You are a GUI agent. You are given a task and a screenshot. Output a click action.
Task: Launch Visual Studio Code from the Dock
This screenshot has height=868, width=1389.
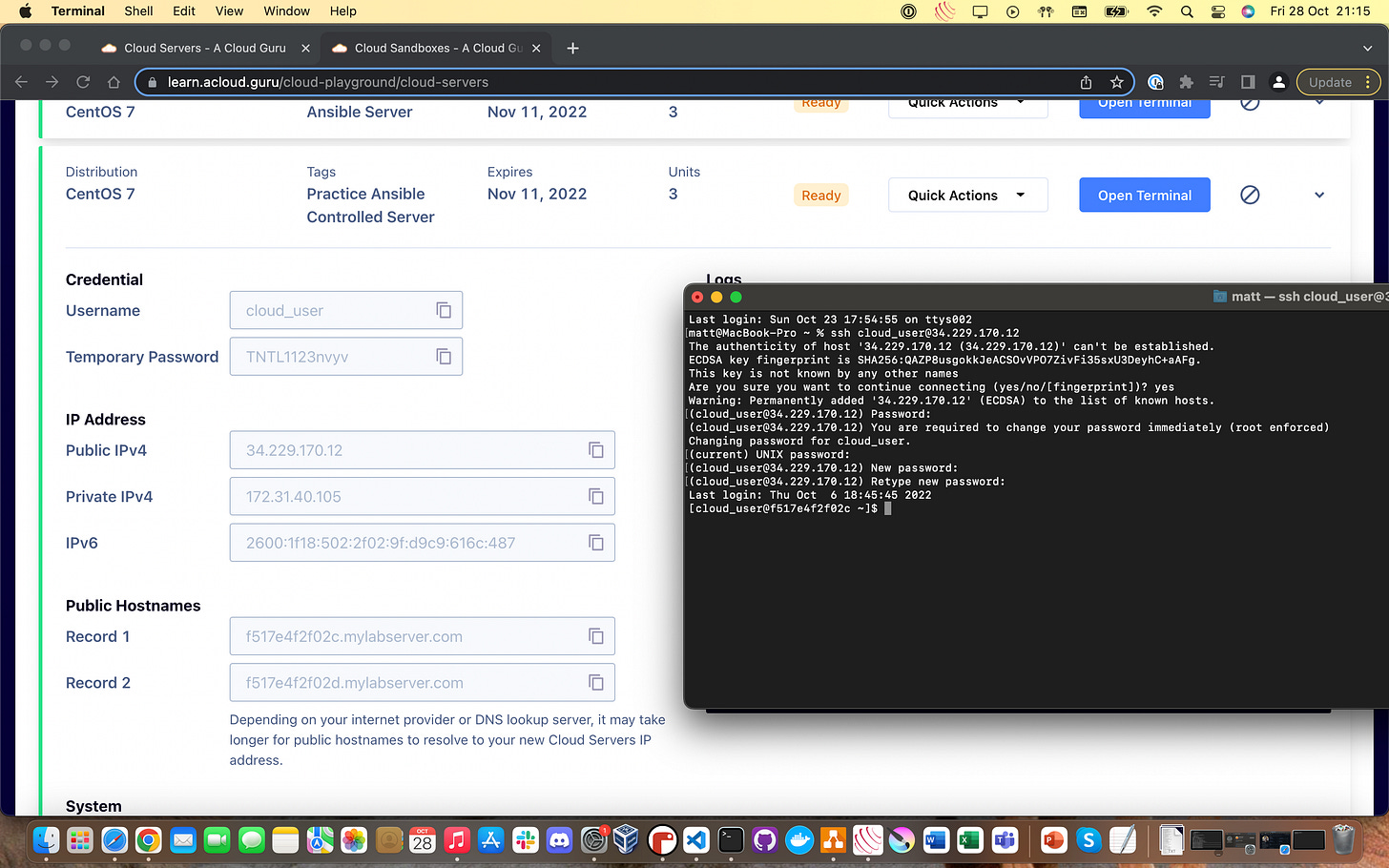(696, 839)
